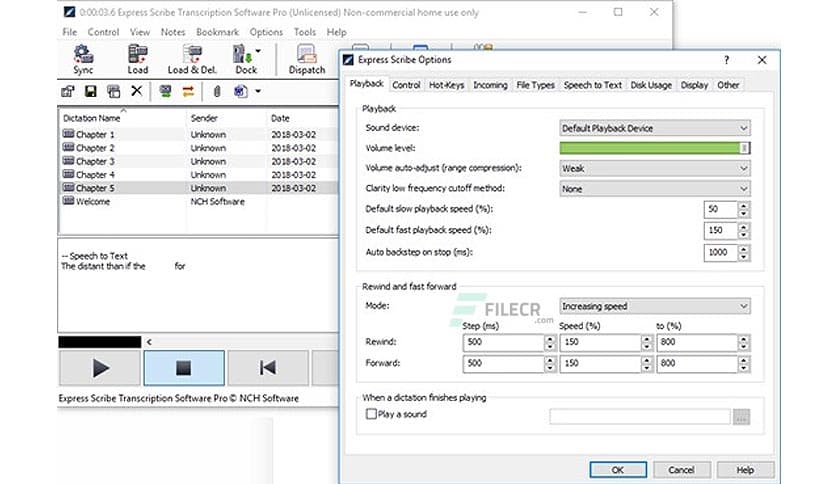Switch to the Control tab
Image resolution: width=836 pixels, height=484 pixels.
pos(406,85)
